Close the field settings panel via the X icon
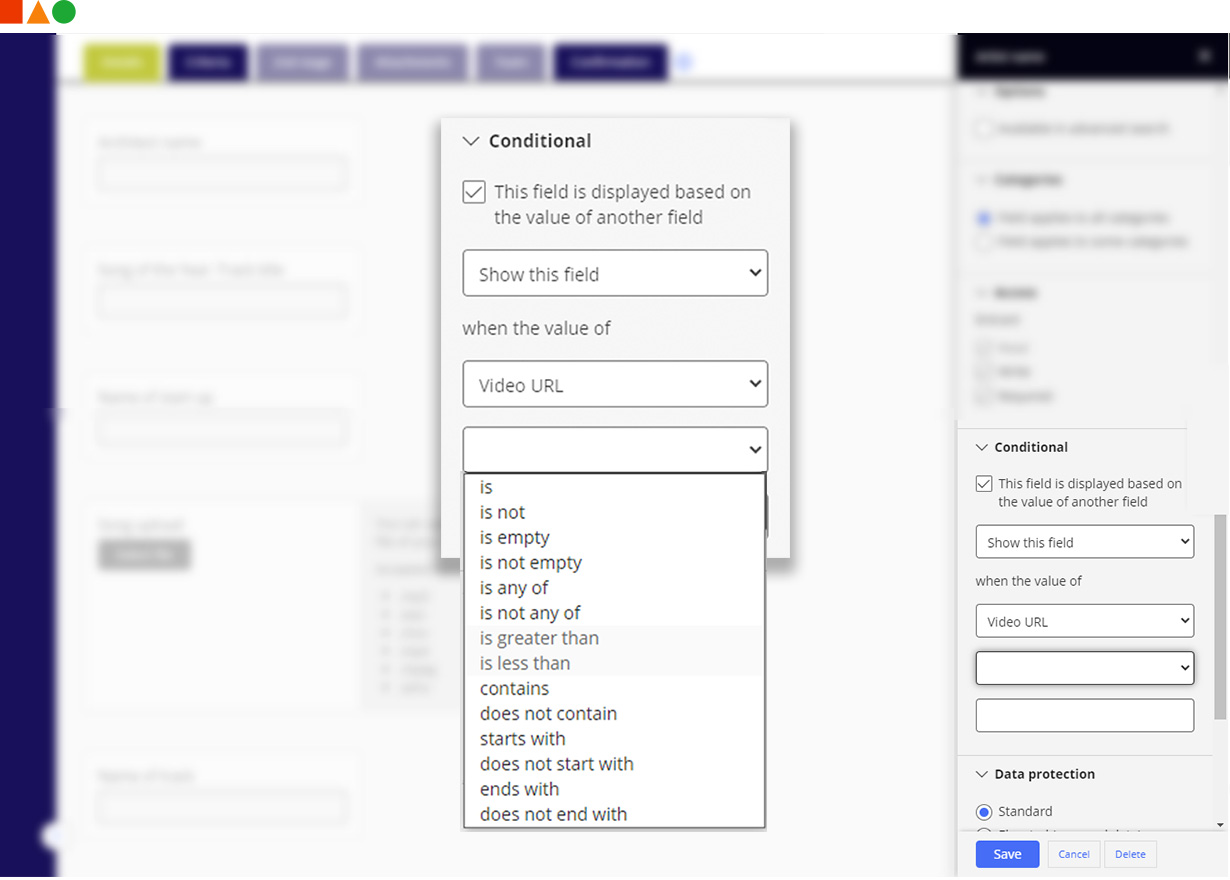Viewport: 1230px width, 880px height. click(1203, 56)
